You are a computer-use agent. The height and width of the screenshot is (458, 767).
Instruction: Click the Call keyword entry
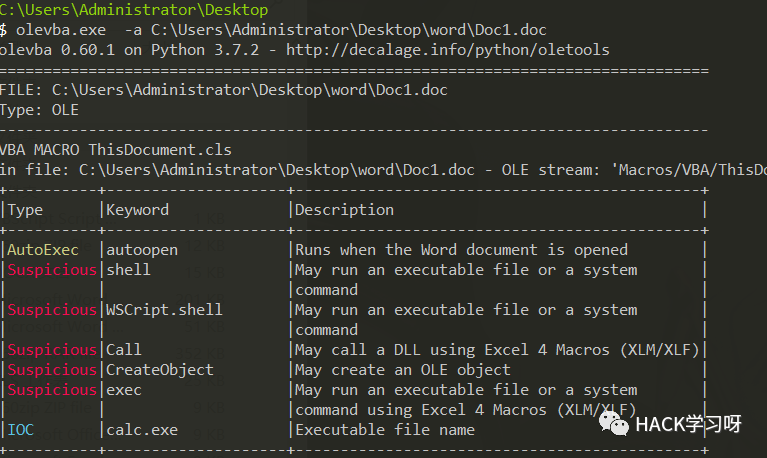124,350
